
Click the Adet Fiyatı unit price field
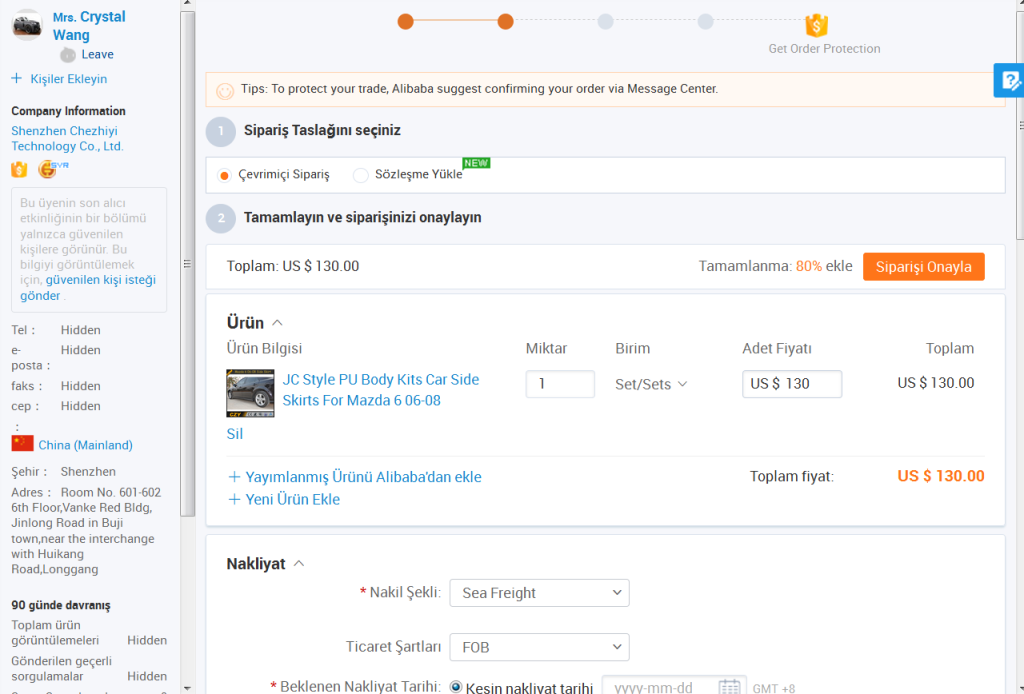click(792, 384)
